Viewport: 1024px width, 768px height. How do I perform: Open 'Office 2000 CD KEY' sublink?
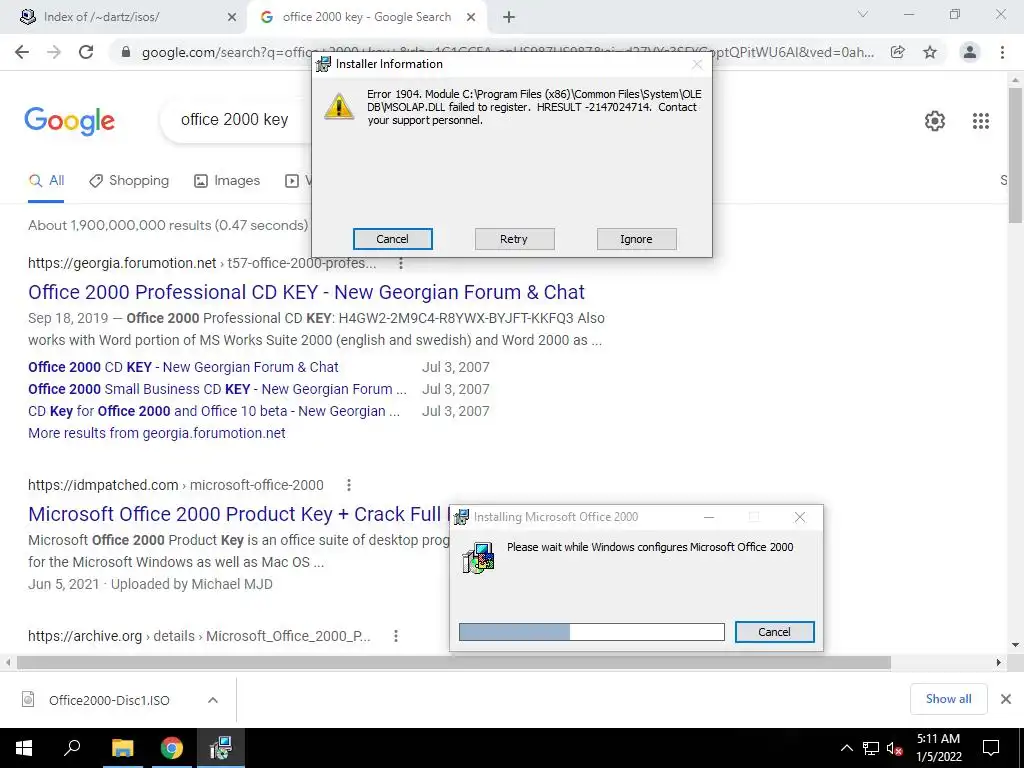point(184,367)
